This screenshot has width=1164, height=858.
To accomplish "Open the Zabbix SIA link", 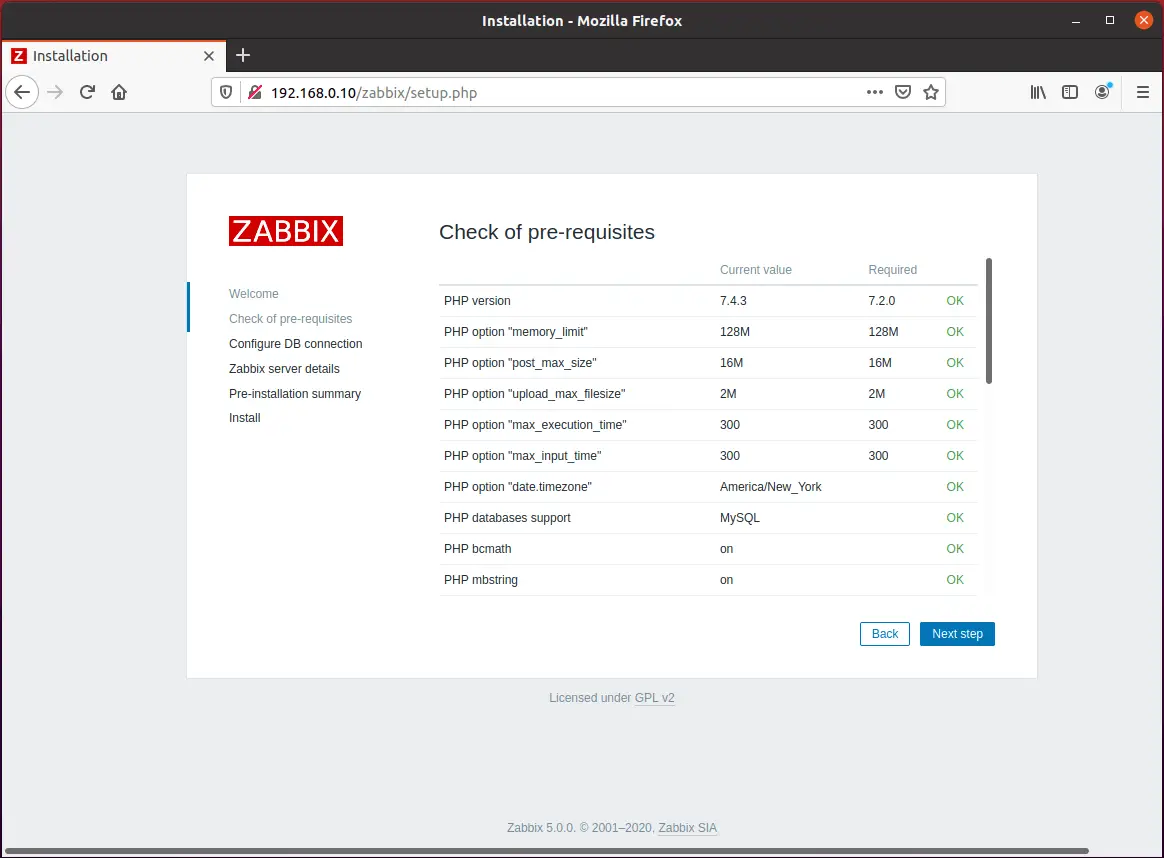I will (688, 828).
